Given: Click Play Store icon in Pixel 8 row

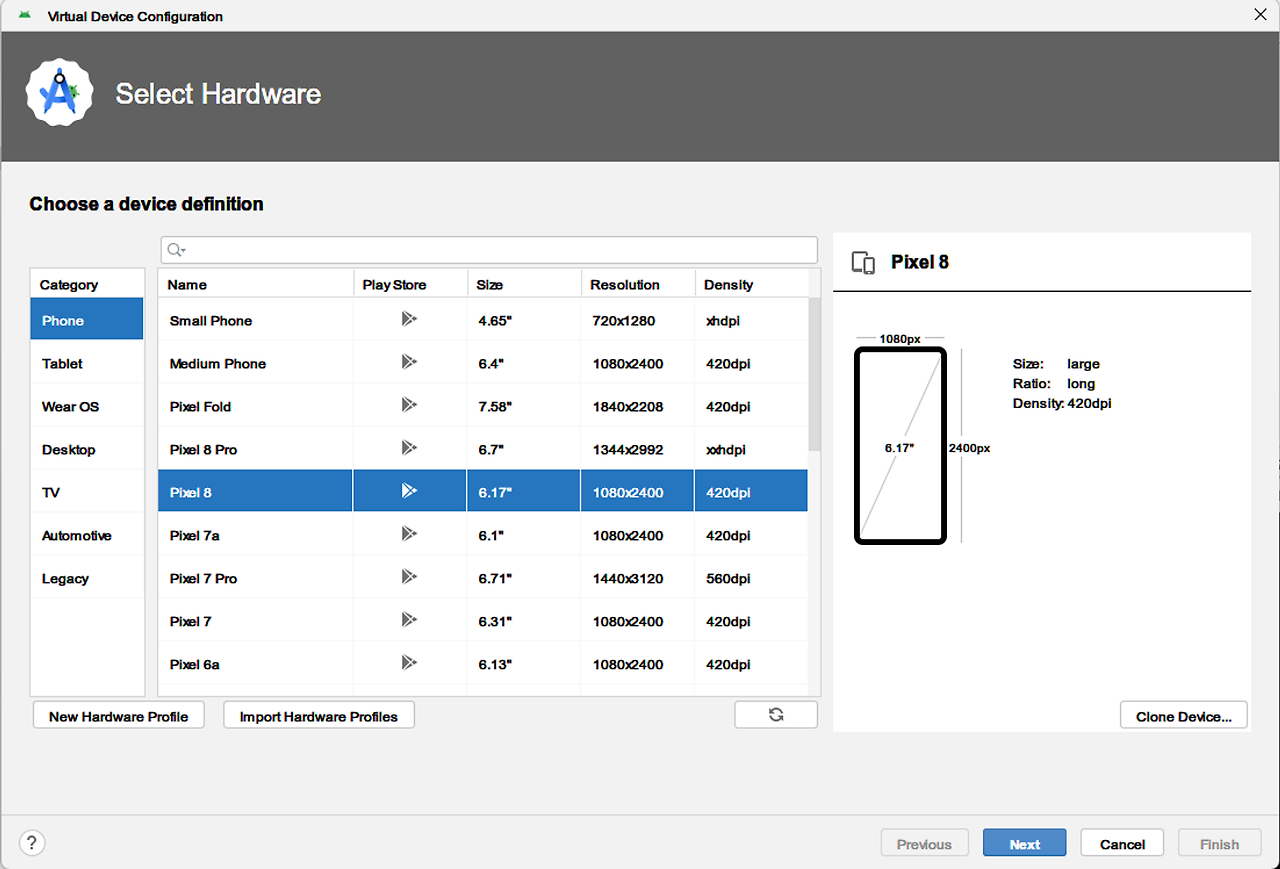Looking at the screenshot, I should point(409,492).
